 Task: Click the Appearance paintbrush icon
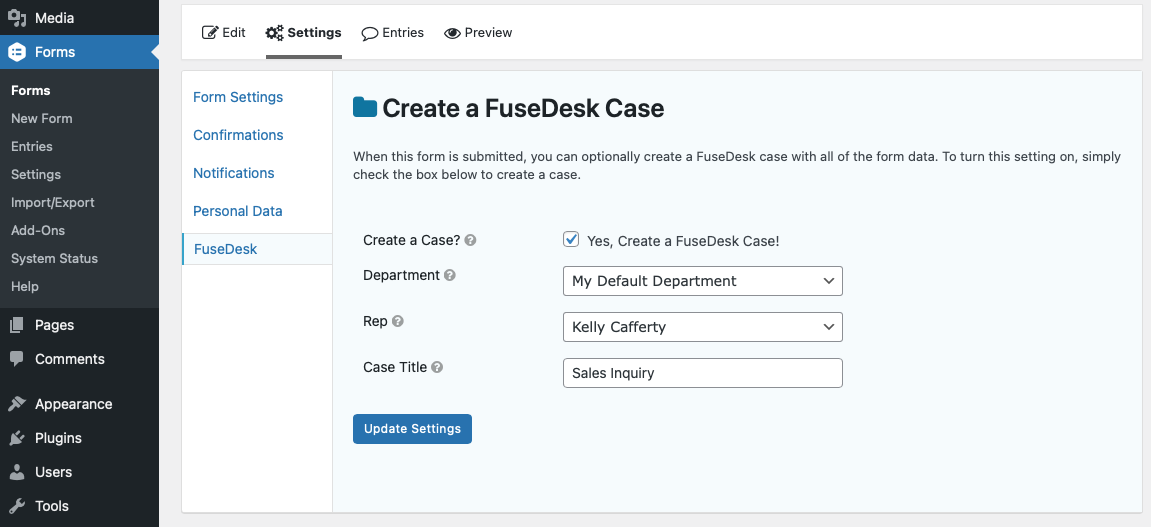pyautogui.click(x=17, y=404)
